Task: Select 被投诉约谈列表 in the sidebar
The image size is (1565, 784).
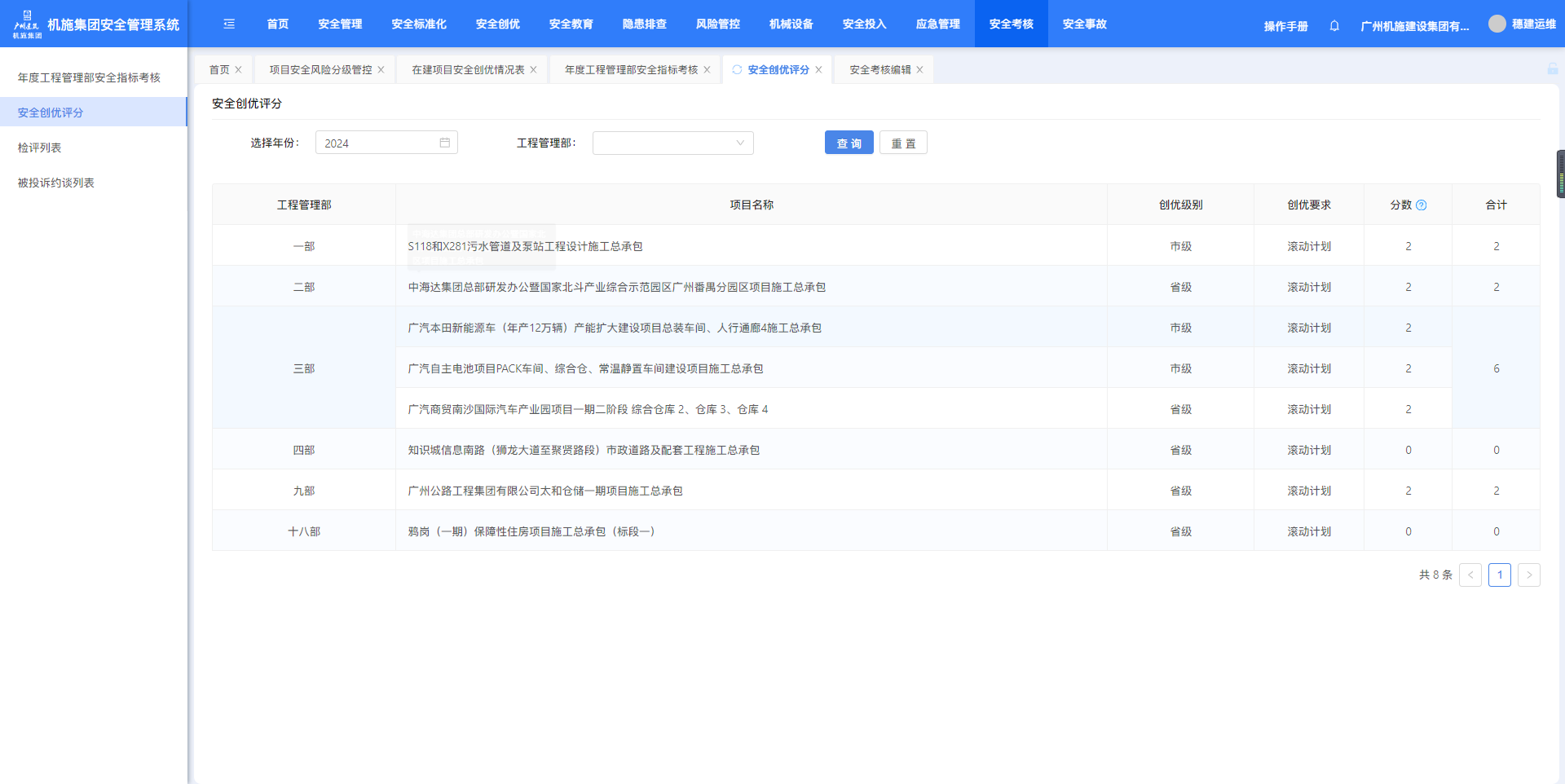Action: pos(56,183)
